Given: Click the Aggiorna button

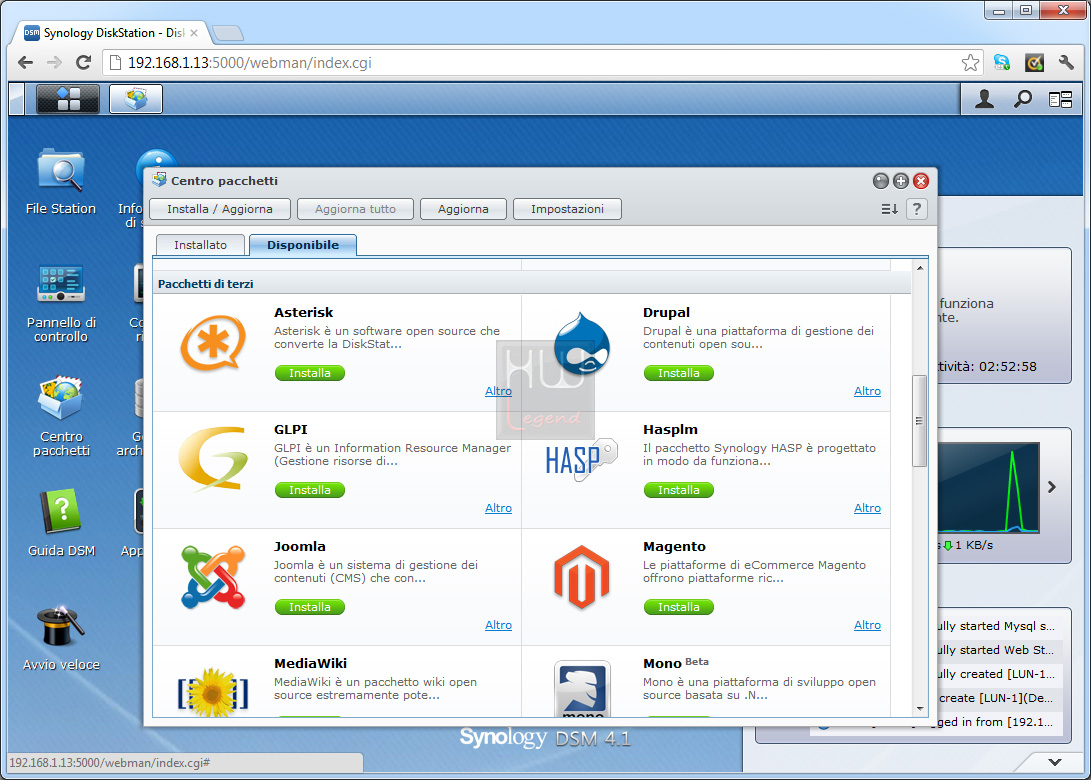Looking at the screenshot, I should pos(463,209).
